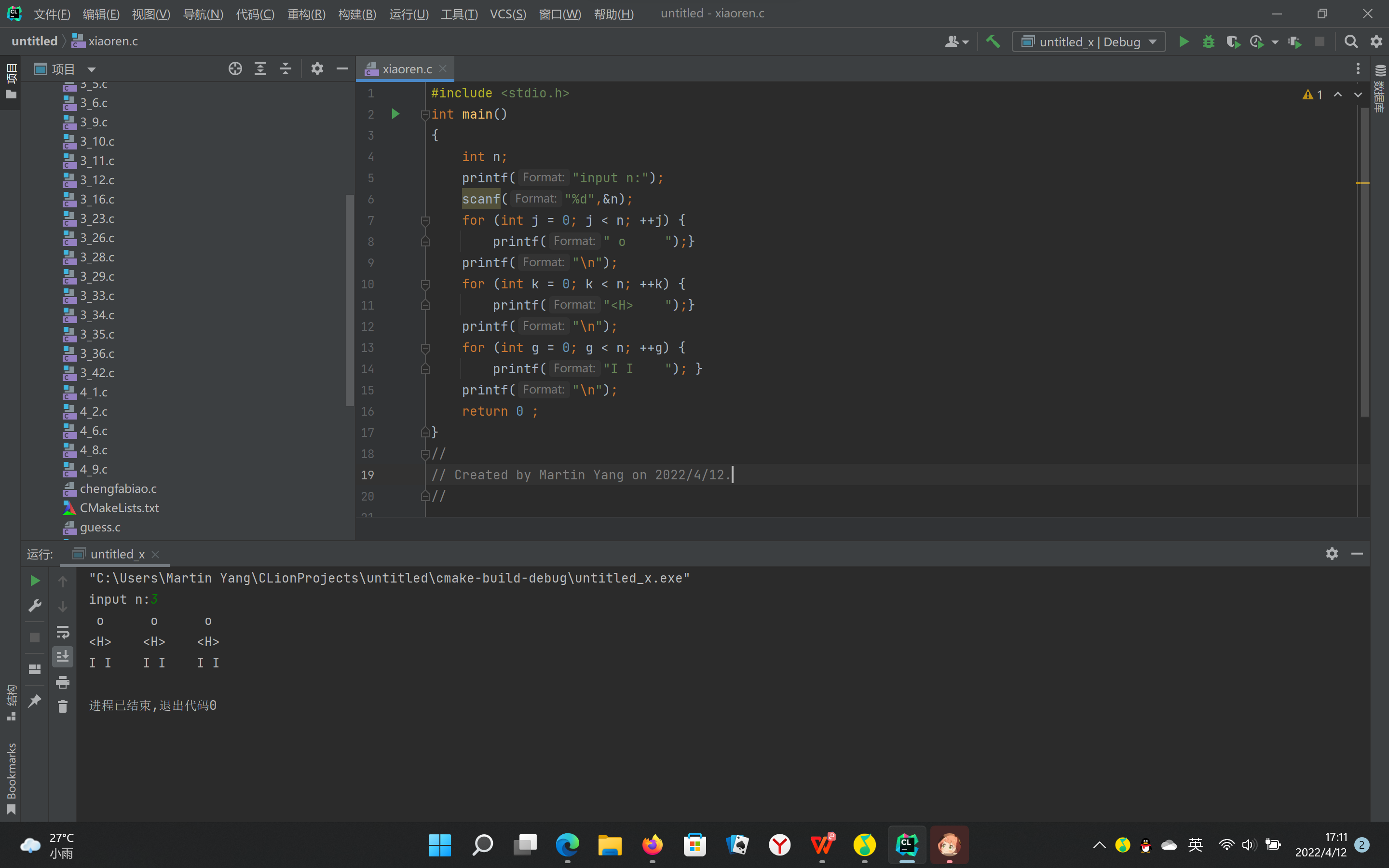Rerun program from run panel toolbar

(34, 581)
